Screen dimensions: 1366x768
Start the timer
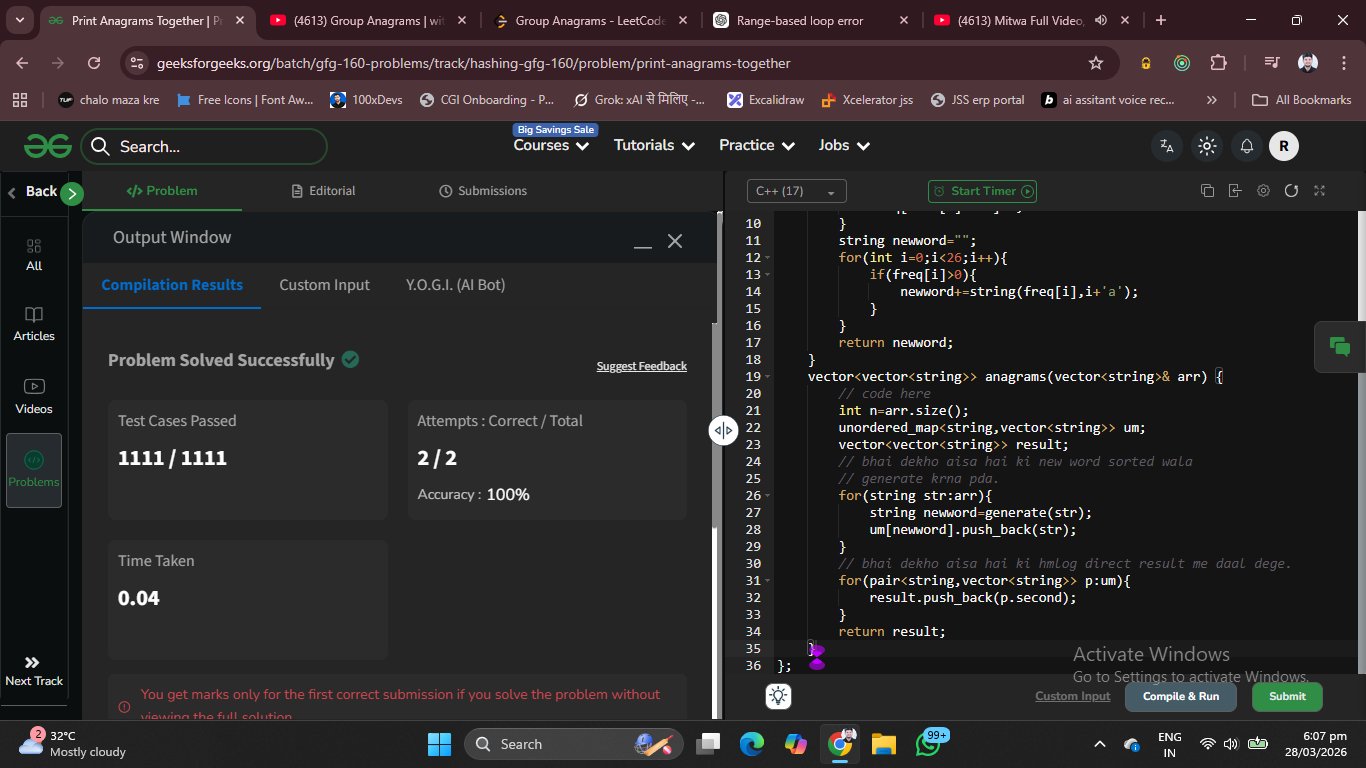tap(982, 191)
